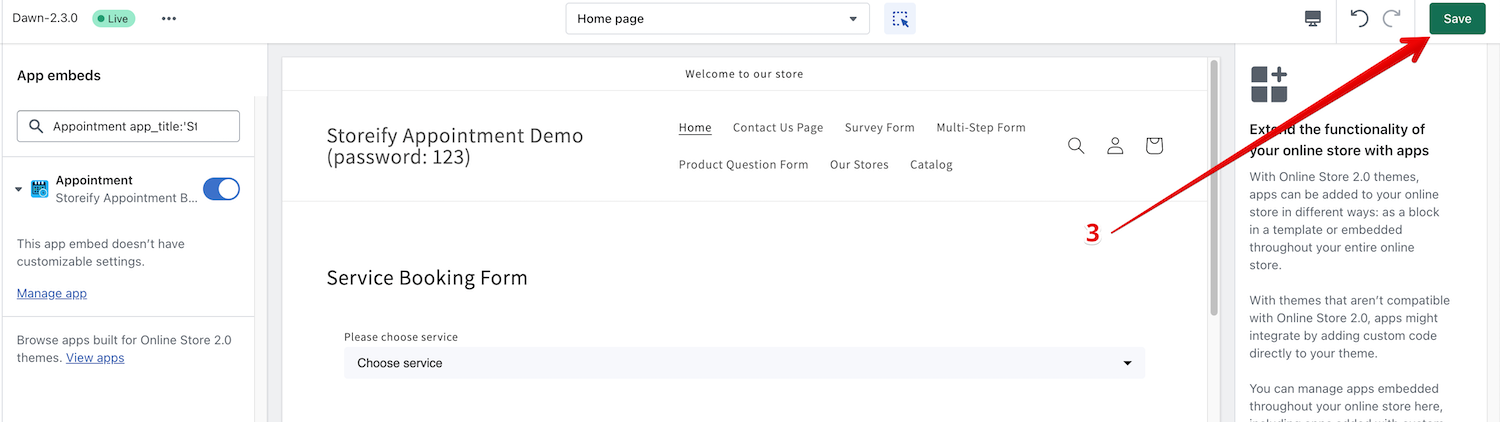Viewport: 1500px width, 422px height.
Task: Open the Manage app link
Action: point(52,293)
